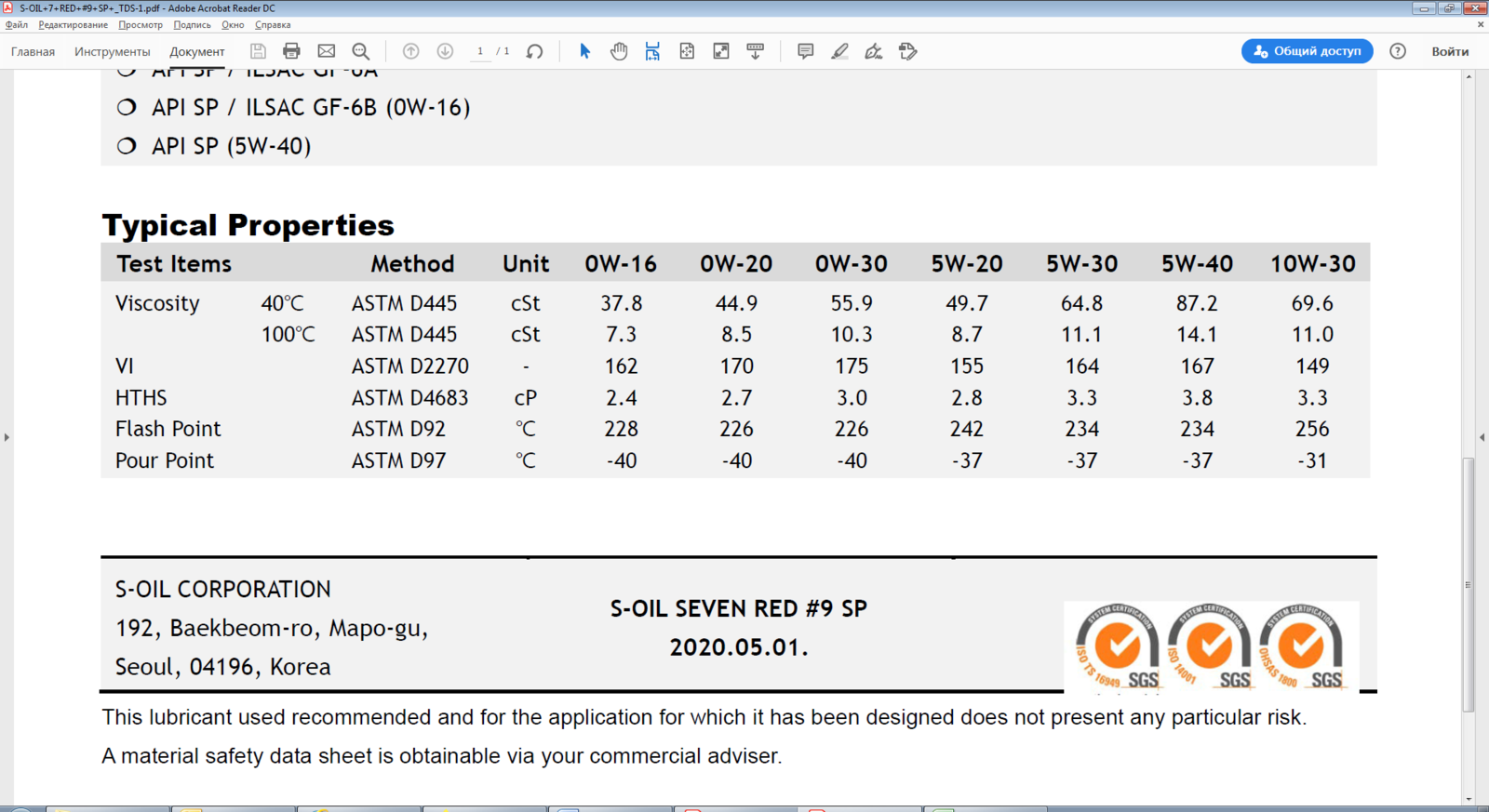Click the "Flash Point" row label
The width and height of the screenshot is (1489, 812).
(168, 429)
